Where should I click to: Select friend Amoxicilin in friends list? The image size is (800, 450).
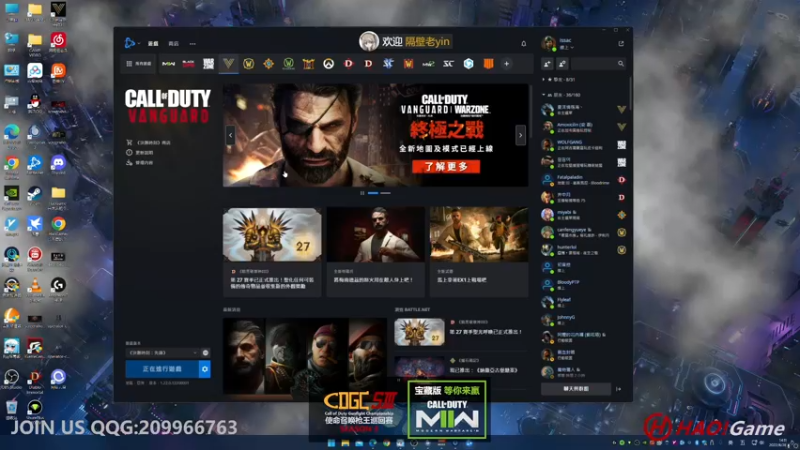click(584, 127)
